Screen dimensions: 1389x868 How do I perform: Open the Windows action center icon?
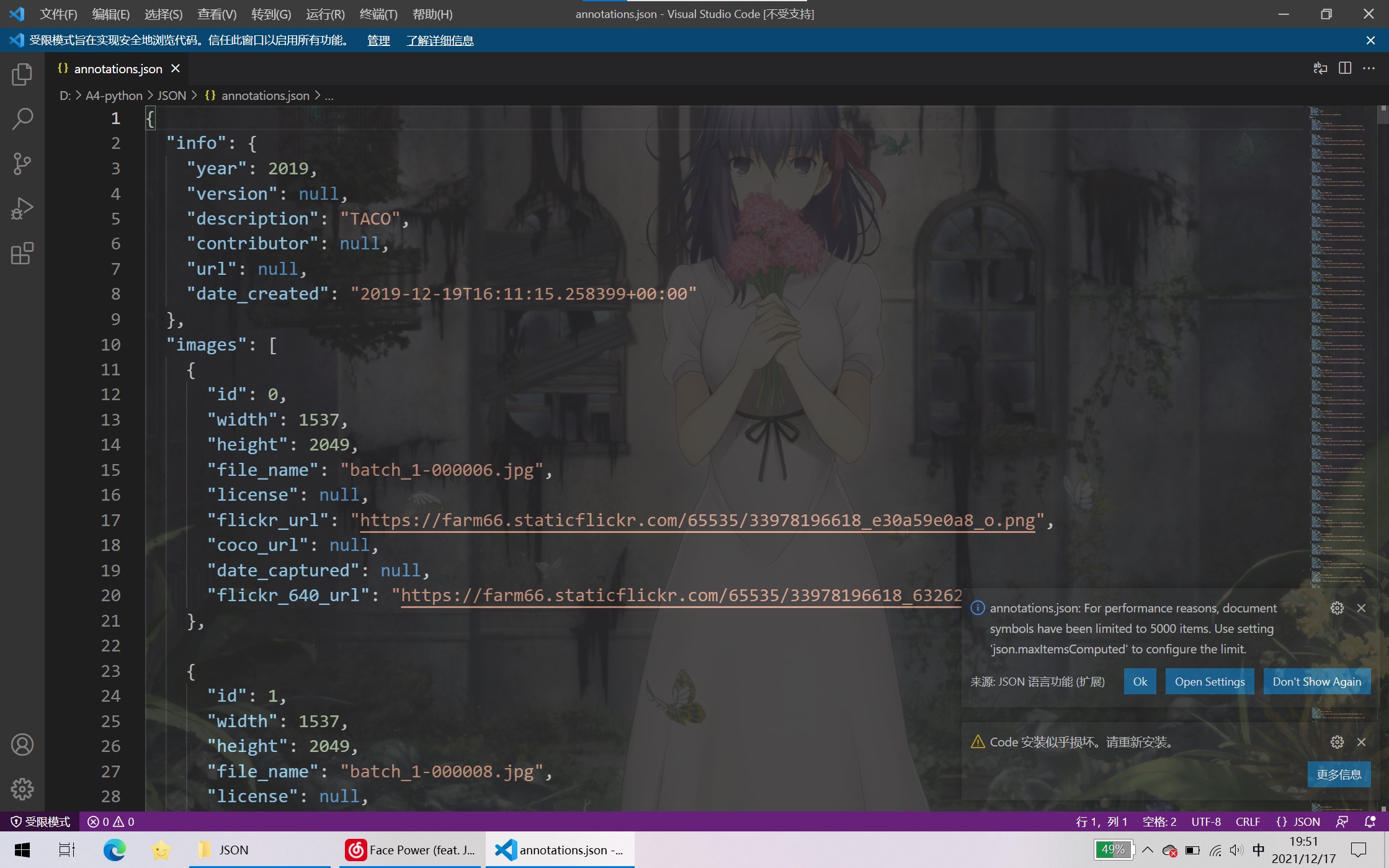[x=1359, y=850]
